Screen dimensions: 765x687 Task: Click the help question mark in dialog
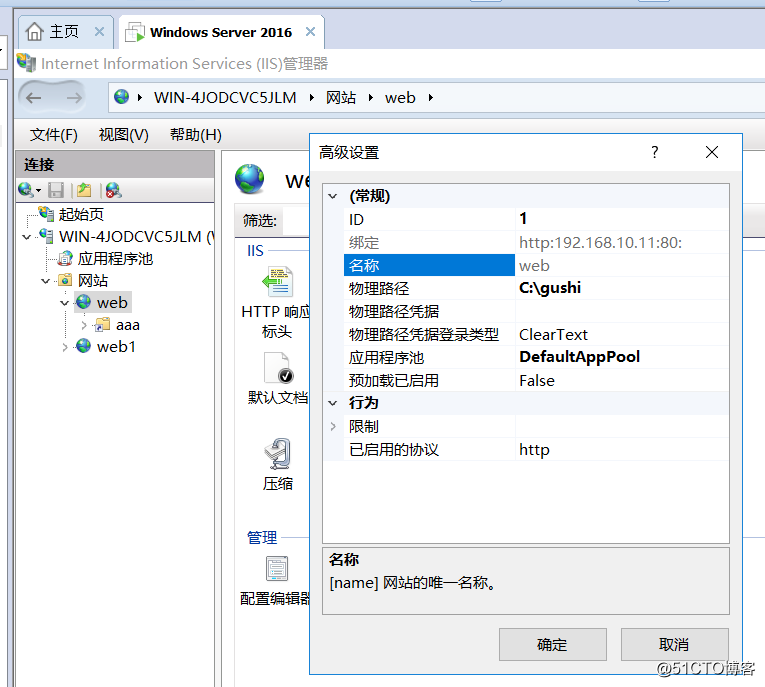click(x=655, y=152)
